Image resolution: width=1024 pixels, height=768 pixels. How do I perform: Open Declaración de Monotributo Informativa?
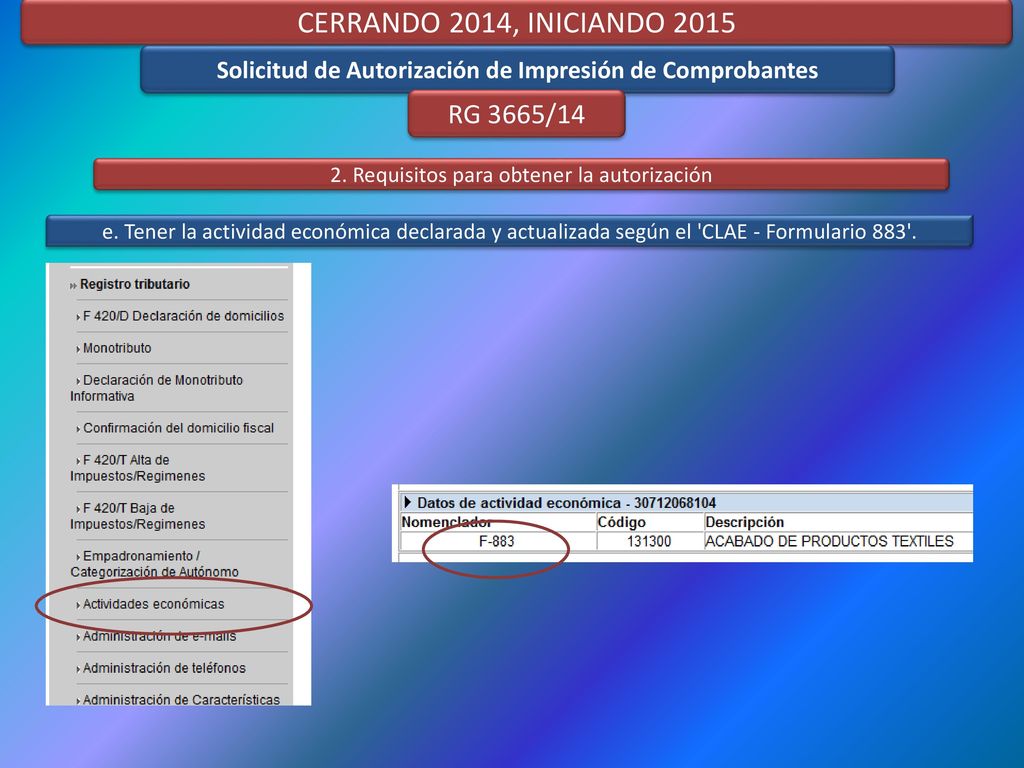[157, 388]
